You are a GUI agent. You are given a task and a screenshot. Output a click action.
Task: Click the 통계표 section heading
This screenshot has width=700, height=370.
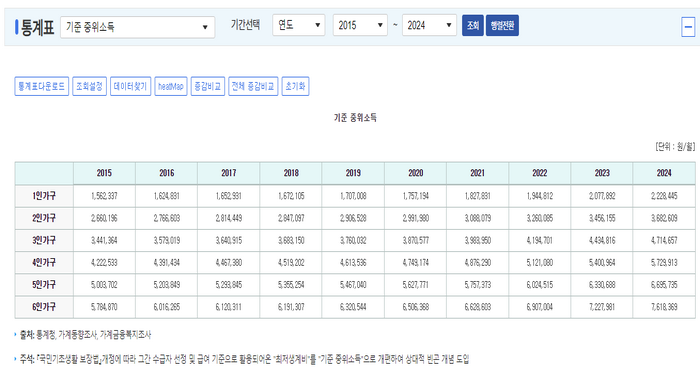tap(38, 28)
